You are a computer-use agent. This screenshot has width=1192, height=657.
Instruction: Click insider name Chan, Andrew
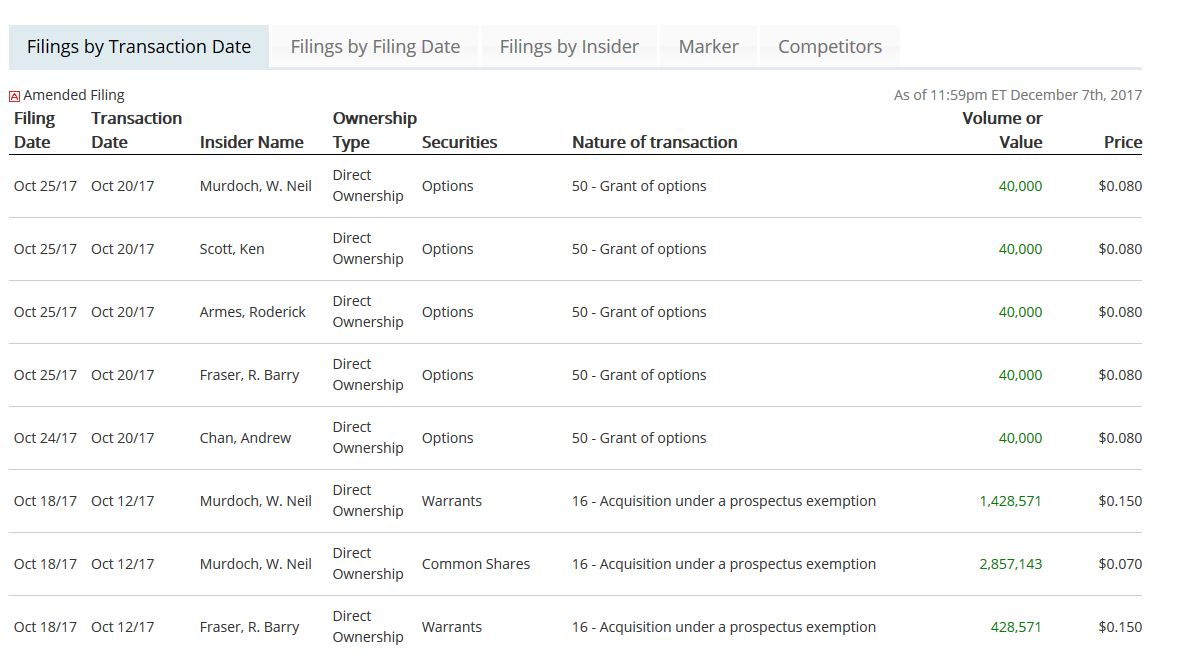point(245,438)
